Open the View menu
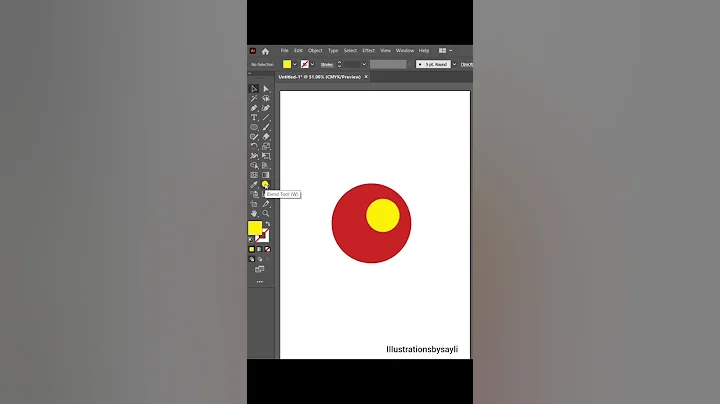 (385, 50)
